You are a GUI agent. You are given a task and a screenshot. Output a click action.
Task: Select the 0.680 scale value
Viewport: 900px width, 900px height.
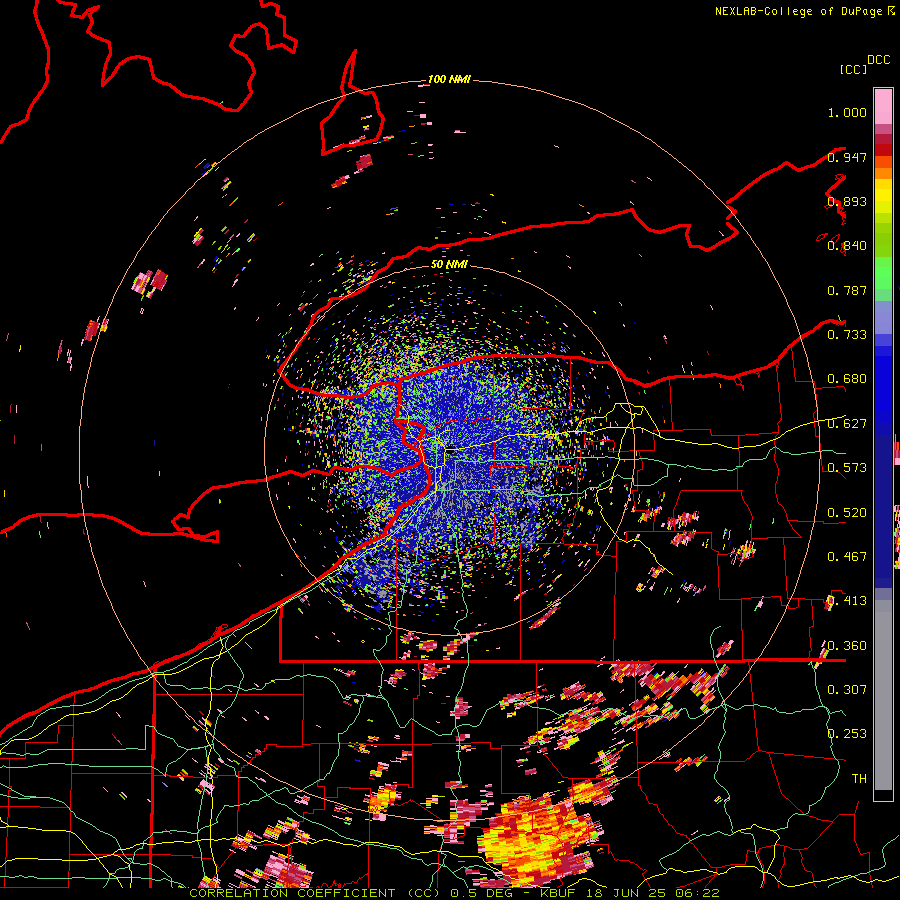(x=847, y=379)
